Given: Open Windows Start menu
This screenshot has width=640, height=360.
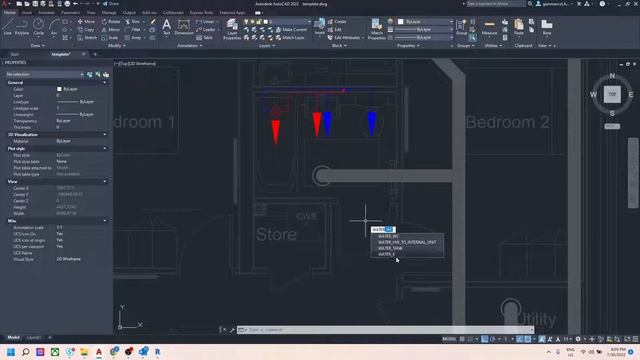Looking at the screenshot, I should tap(11, 352).
